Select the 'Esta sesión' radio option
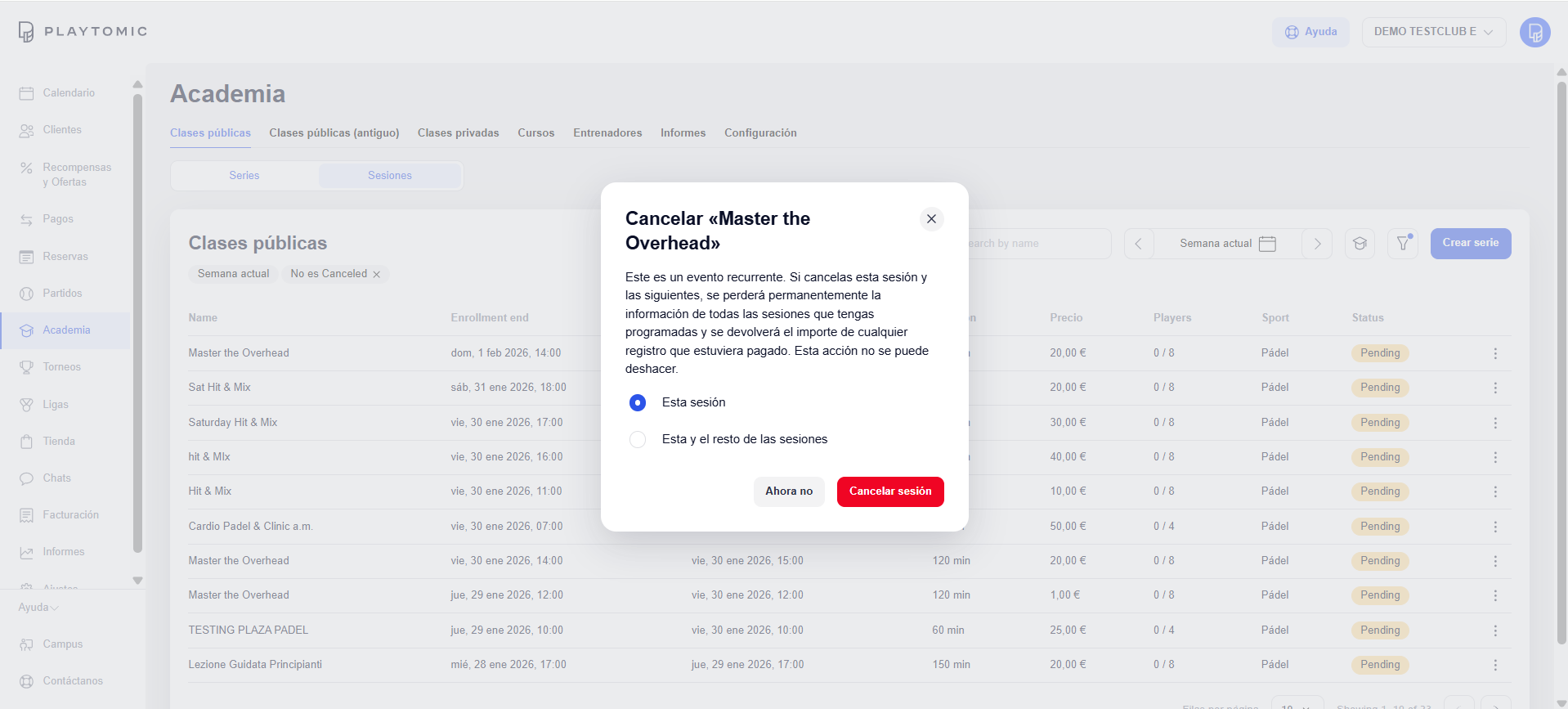Screen dimensions: 1568x709 (x=638, y=402)
